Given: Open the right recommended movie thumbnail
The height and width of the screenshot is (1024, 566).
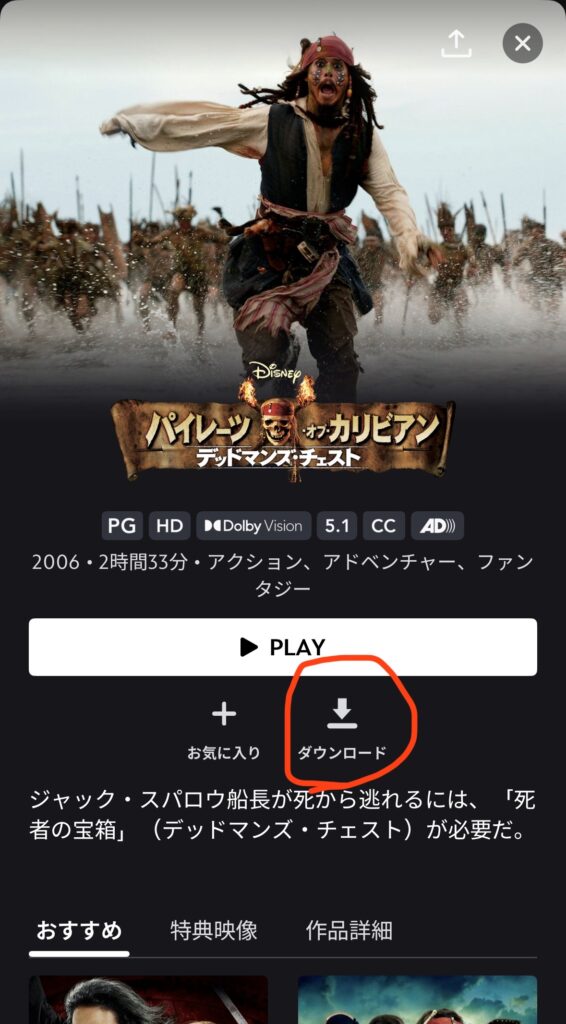Looking at the screenshot, I should 418,1000.
